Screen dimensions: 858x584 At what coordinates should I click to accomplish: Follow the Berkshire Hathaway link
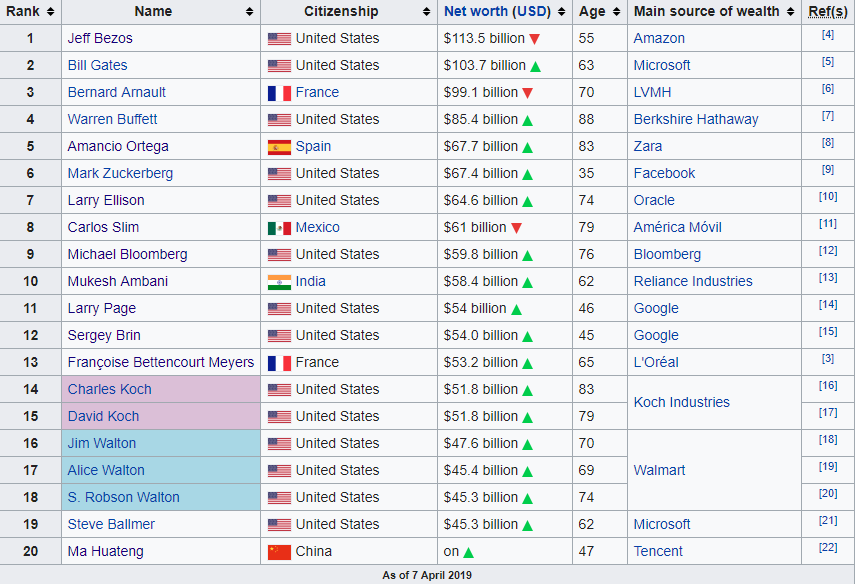coord(696,119)
